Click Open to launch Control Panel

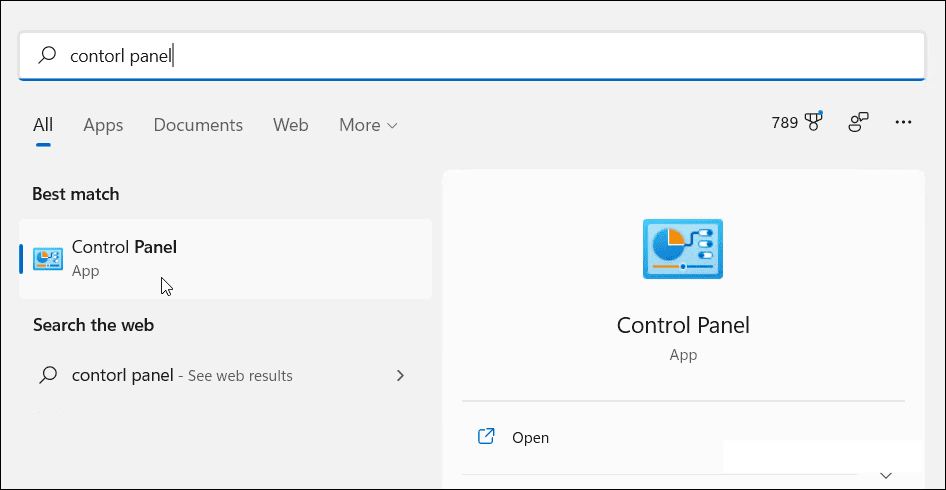[530, 437]
